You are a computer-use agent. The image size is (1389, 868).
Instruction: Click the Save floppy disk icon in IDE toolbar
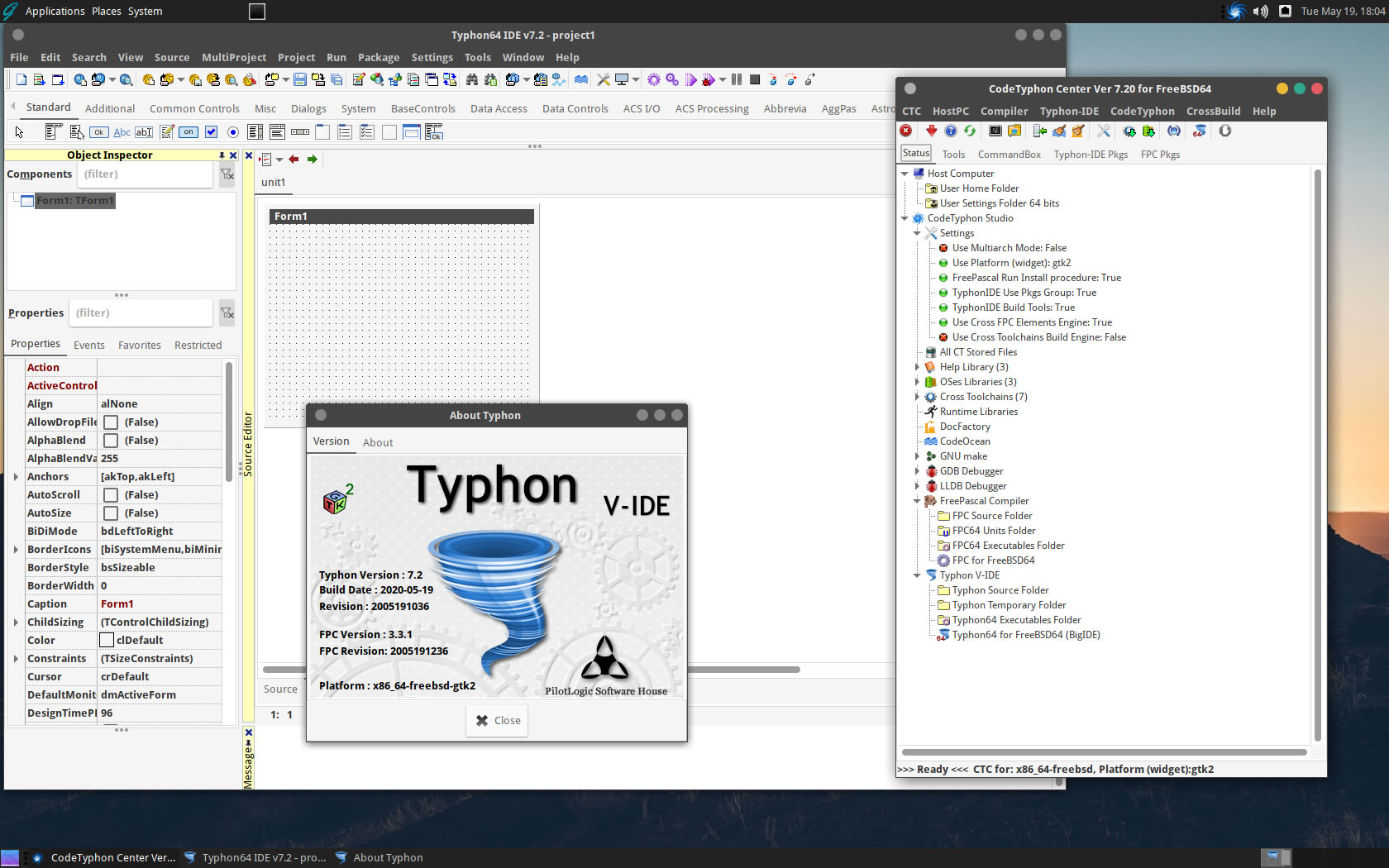299,79
